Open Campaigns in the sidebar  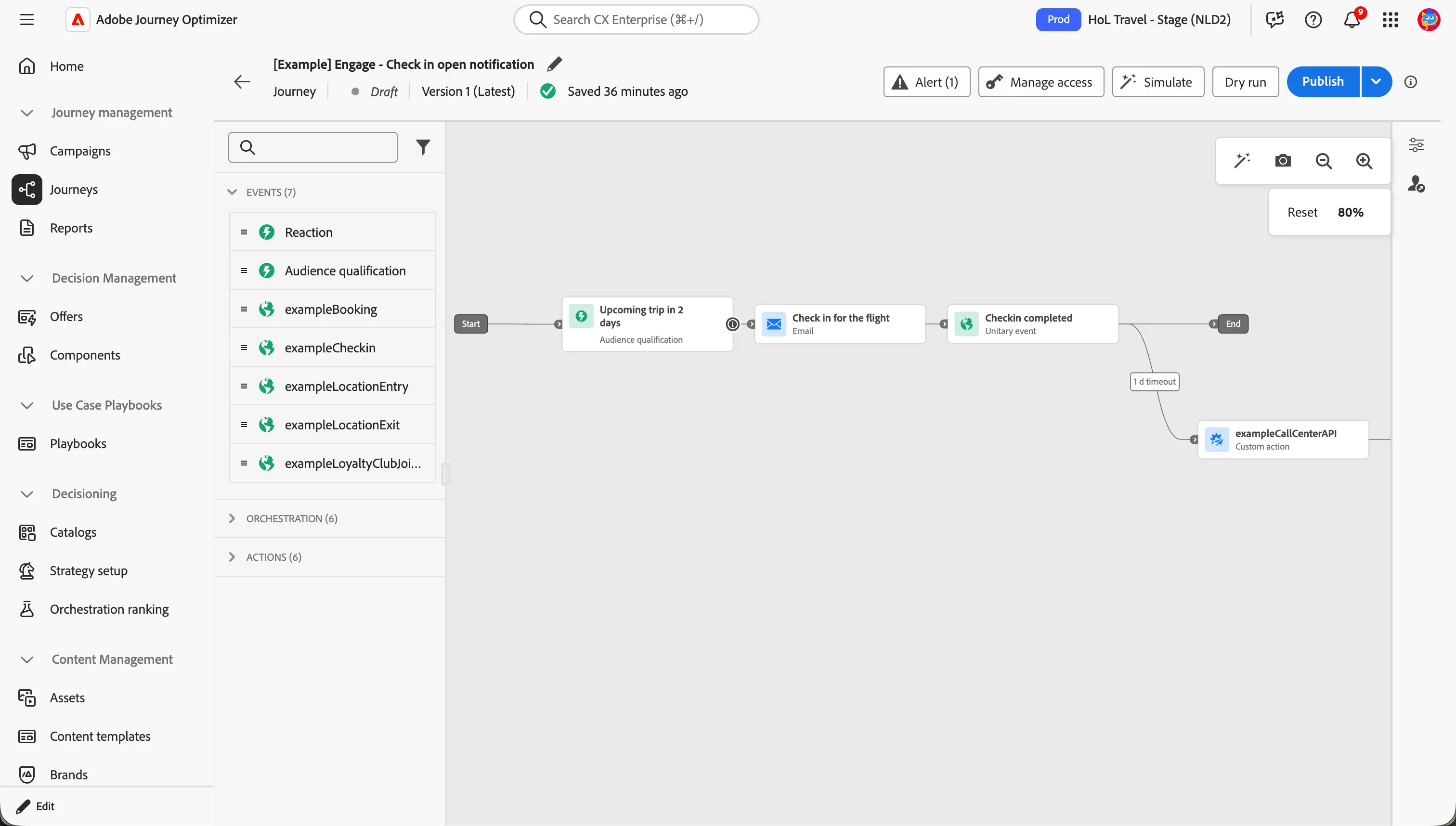pos(80,151)
